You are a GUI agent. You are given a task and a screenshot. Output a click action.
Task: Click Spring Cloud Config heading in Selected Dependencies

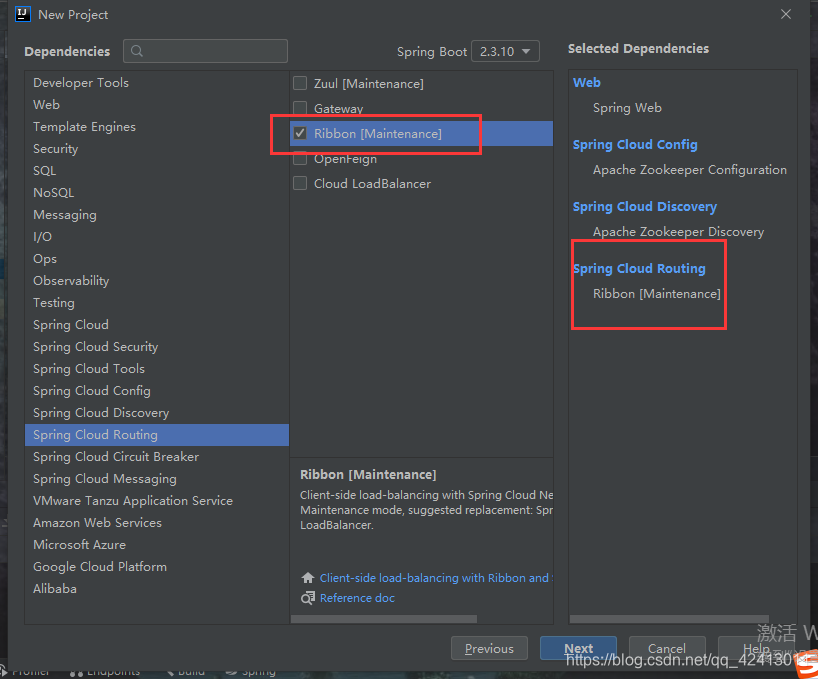[x=635, y=144]
